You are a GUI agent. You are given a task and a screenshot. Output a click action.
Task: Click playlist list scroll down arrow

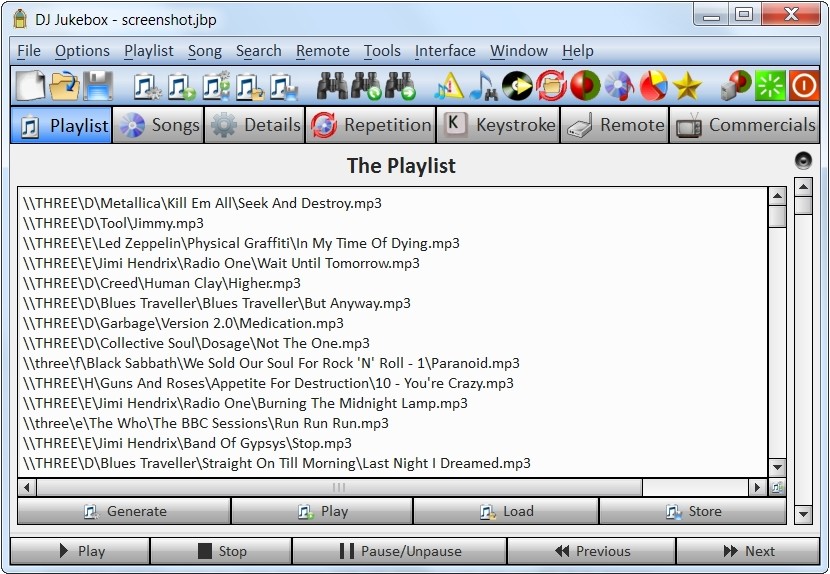[x=777, y=467]
